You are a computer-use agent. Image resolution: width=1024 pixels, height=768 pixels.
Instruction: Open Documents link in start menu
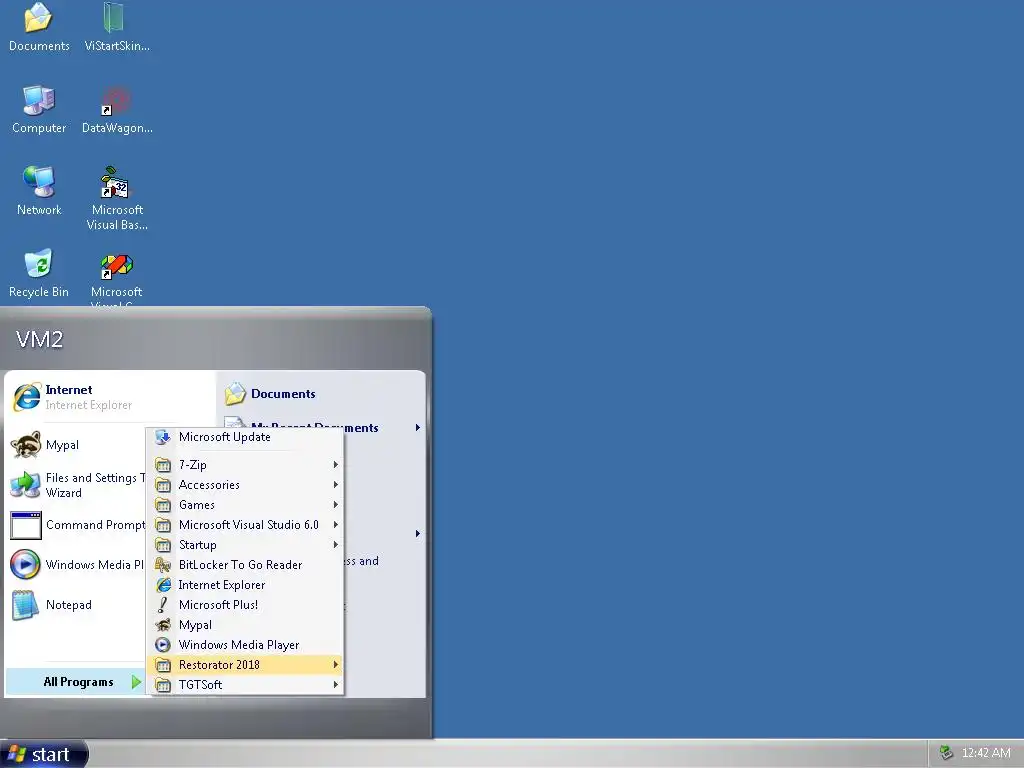click(283, 394)
